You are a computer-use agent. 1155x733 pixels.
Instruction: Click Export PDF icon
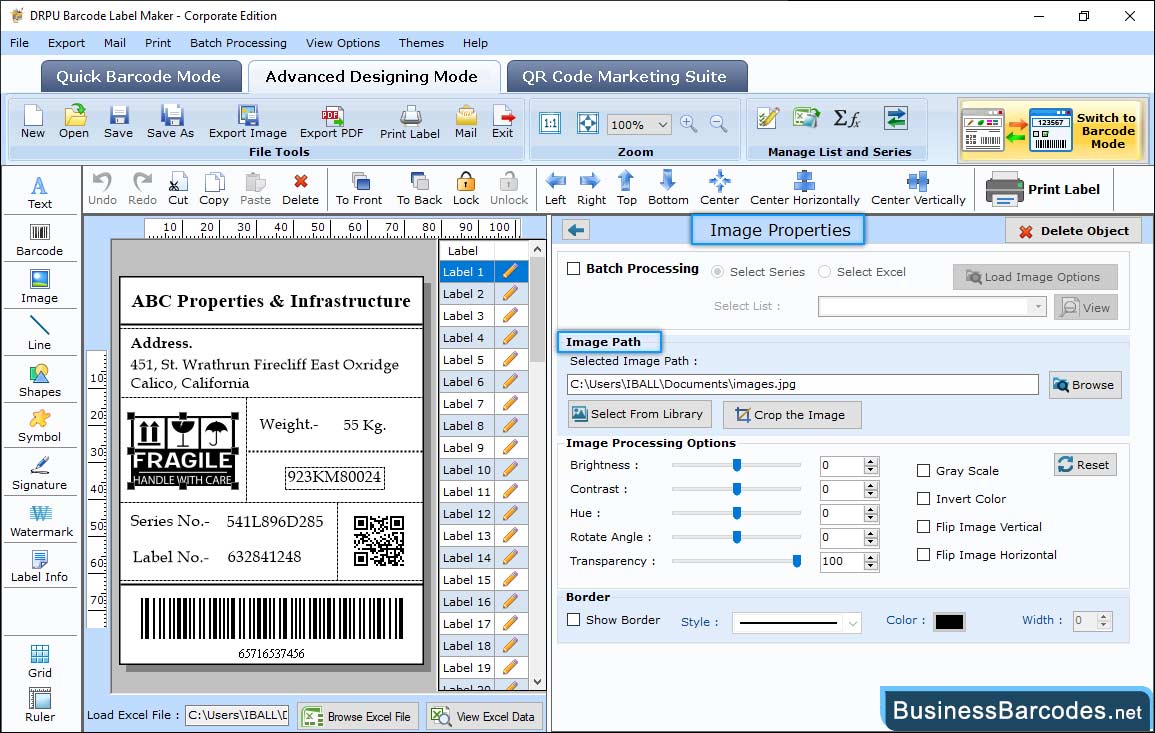(331, 122)
